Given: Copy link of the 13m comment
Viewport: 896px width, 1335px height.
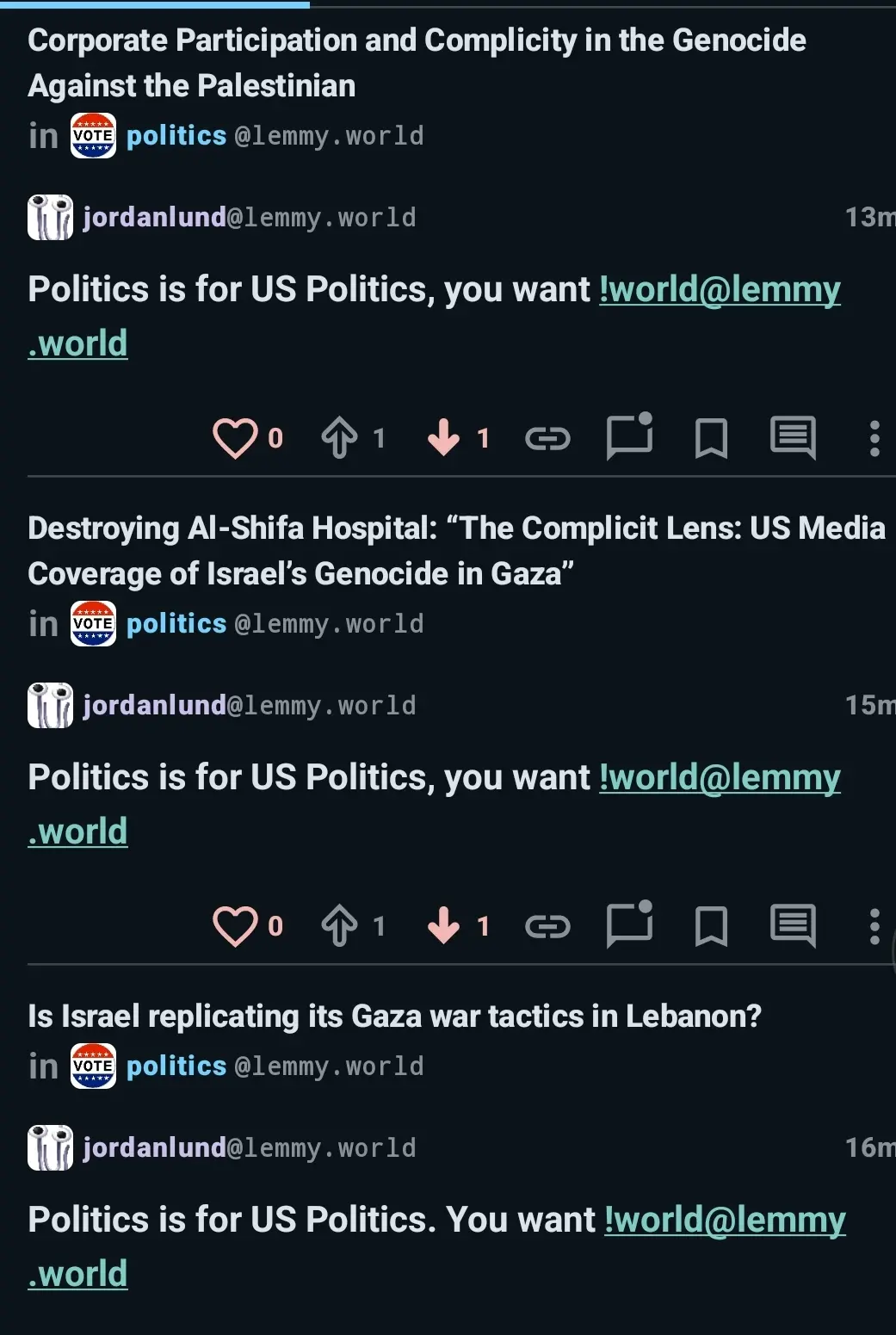Looking at the screenshot, I should (x=547, y=439).
